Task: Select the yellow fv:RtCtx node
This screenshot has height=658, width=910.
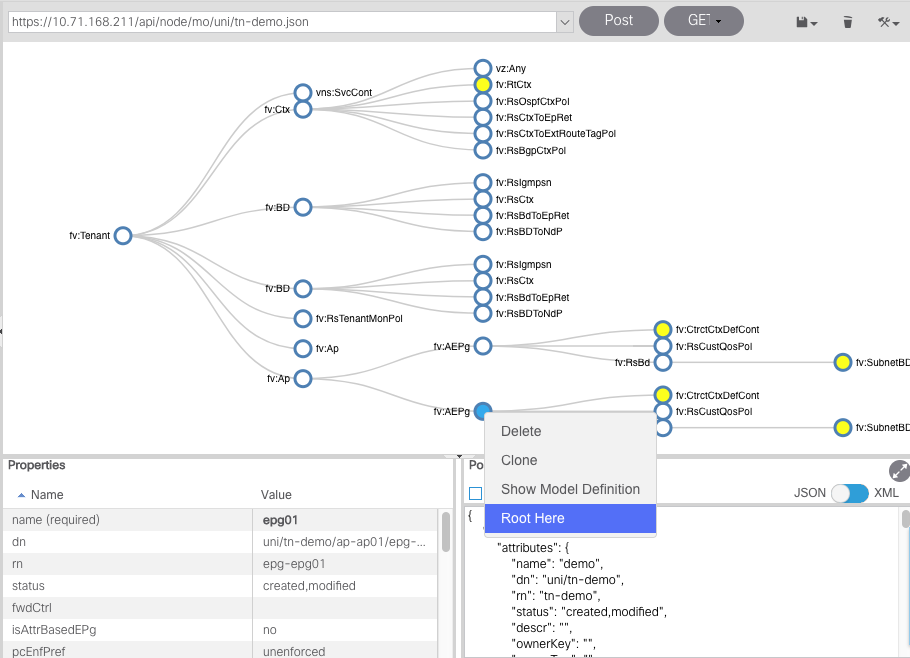Action: pos(483,85)
